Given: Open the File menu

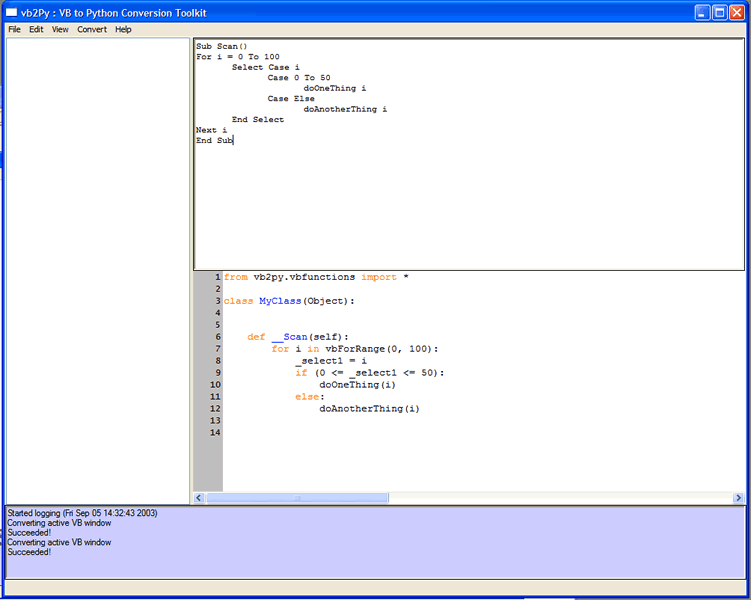Looking at the screenshot, I should click(x=14, y=29).
